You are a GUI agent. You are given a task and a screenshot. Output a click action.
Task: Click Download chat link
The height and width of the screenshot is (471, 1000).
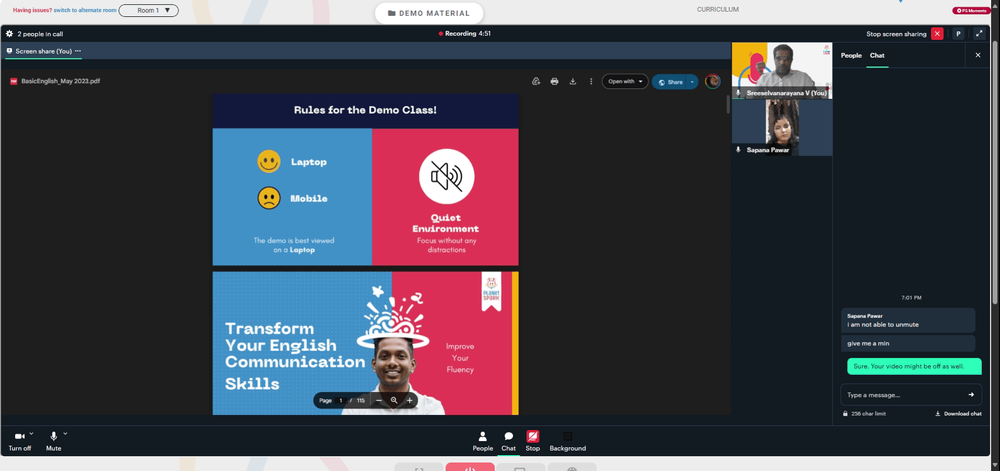coord(958,414)
